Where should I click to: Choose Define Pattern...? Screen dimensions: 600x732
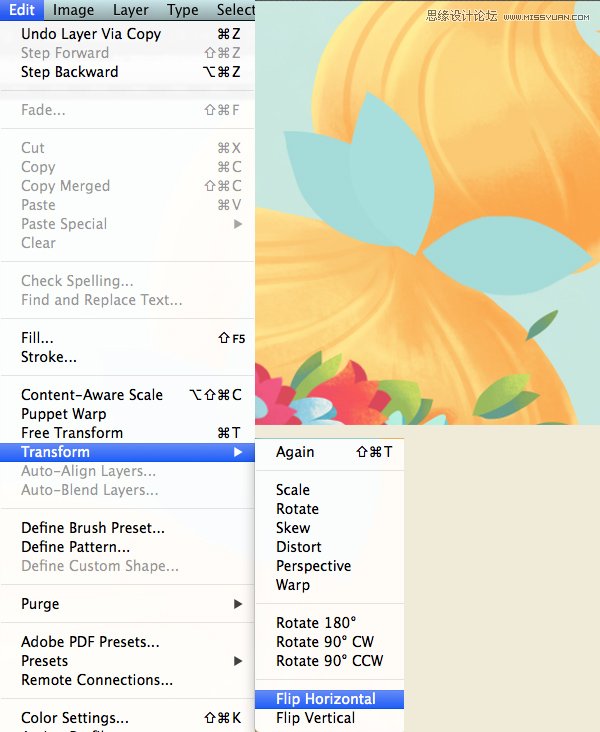coord(127,547)
